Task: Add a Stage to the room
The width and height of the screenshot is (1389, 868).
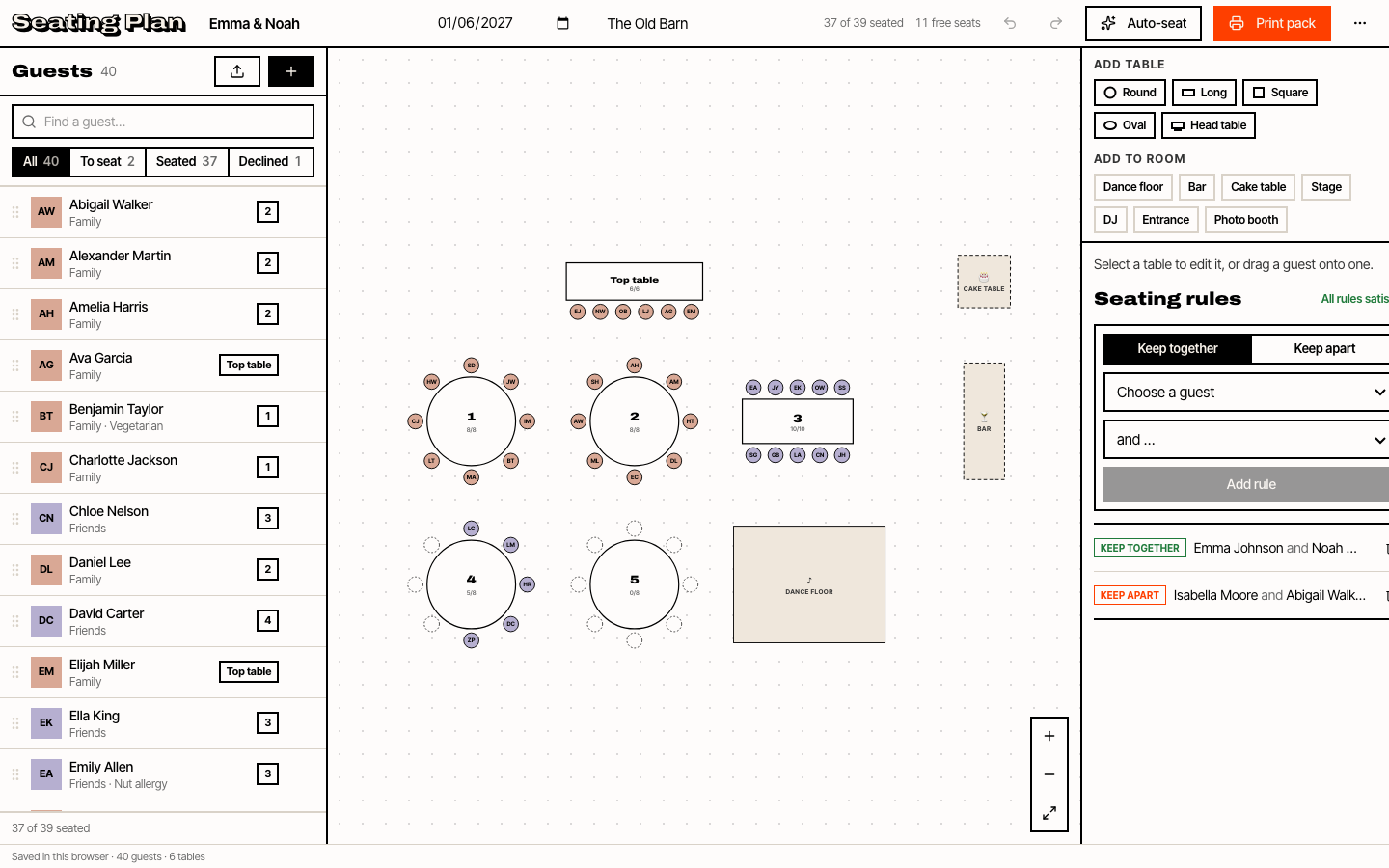Action: click(x=1326, y=187)
